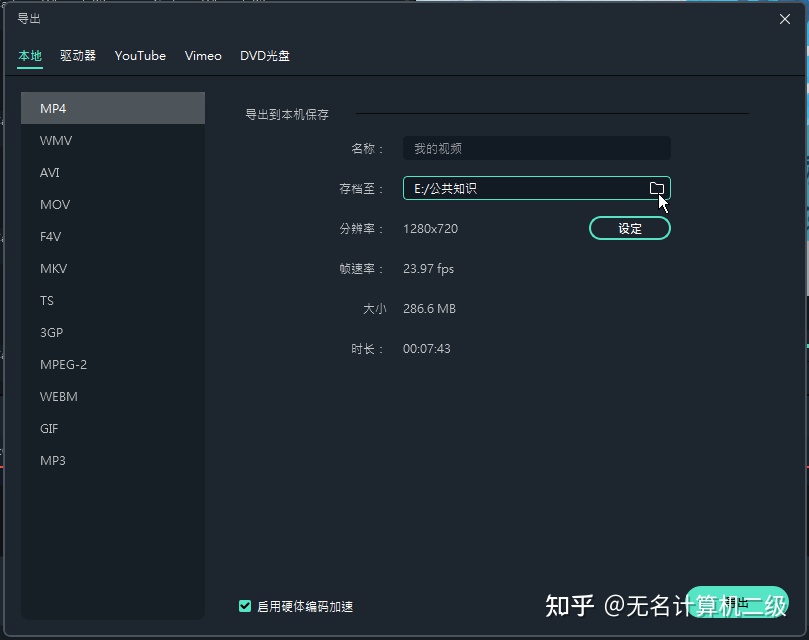809x640 pixels.
Task: Toggle the 启用硬件编码加速 checkbox
Action: tap(245, 606)
